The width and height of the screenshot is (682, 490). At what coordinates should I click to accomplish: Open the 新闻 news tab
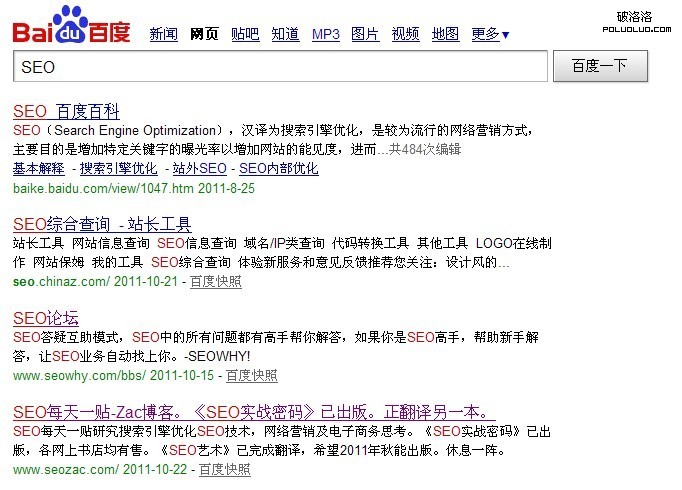click(x=164, y=34)
